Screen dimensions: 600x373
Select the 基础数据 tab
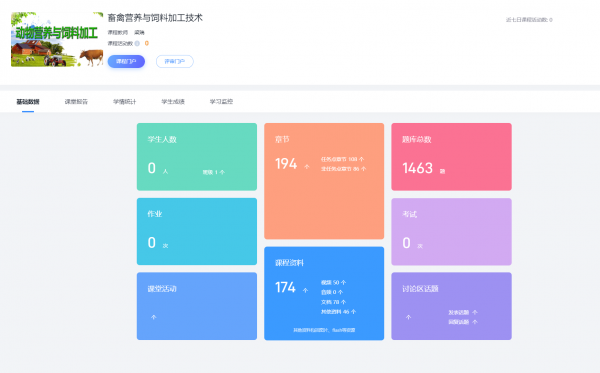[x=28, y=101]
